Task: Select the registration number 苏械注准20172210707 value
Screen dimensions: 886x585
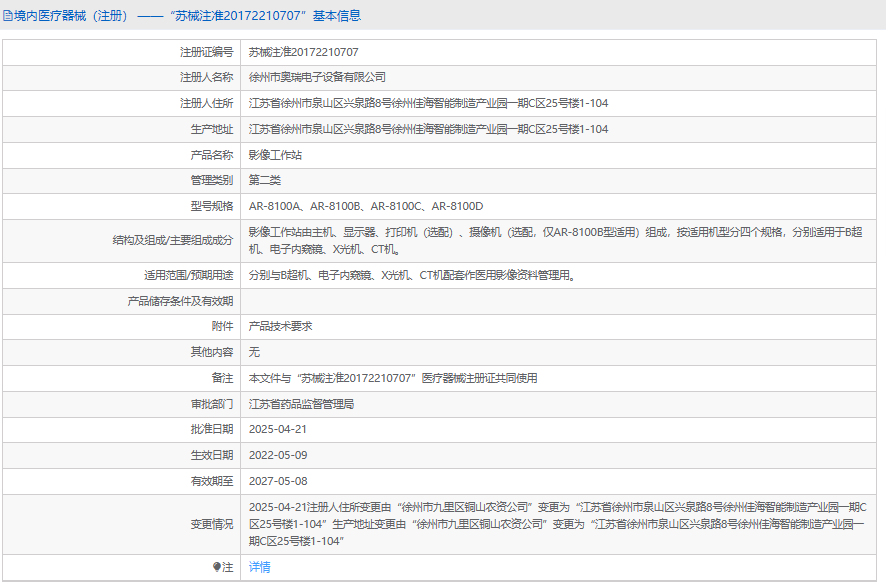Action: pos(304,51)
